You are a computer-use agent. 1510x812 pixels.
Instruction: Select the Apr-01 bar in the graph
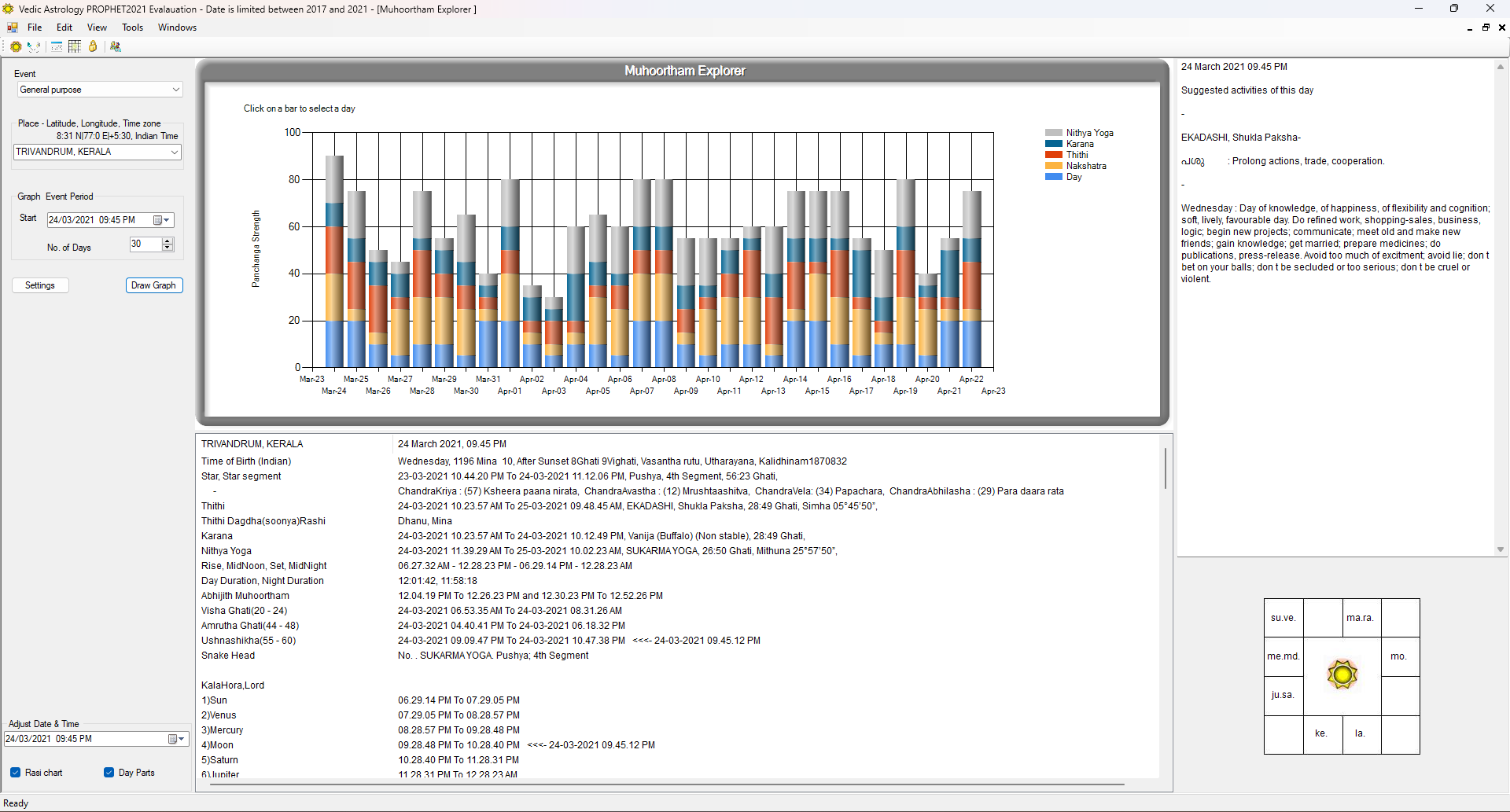coord(510,274)
